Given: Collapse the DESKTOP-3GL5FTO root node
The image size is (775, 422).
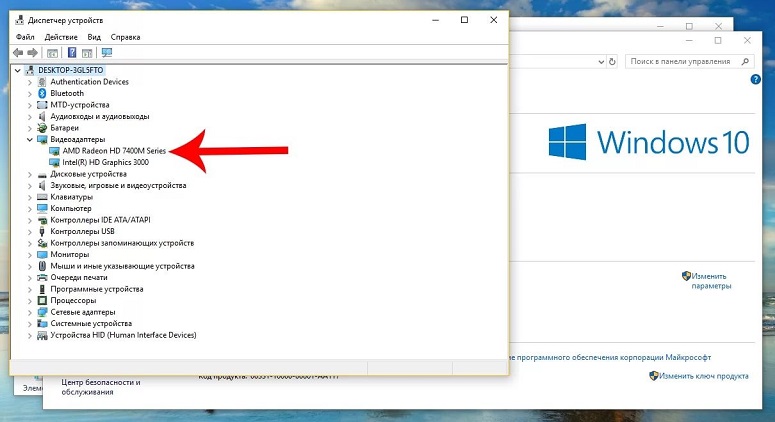Looking at the screenshot, I should [18, 70].
